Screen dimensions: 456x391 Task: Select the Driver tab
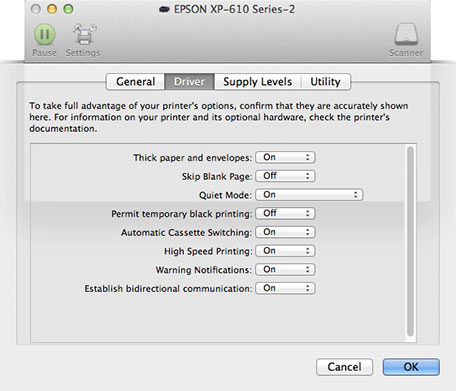click(189, 82)
